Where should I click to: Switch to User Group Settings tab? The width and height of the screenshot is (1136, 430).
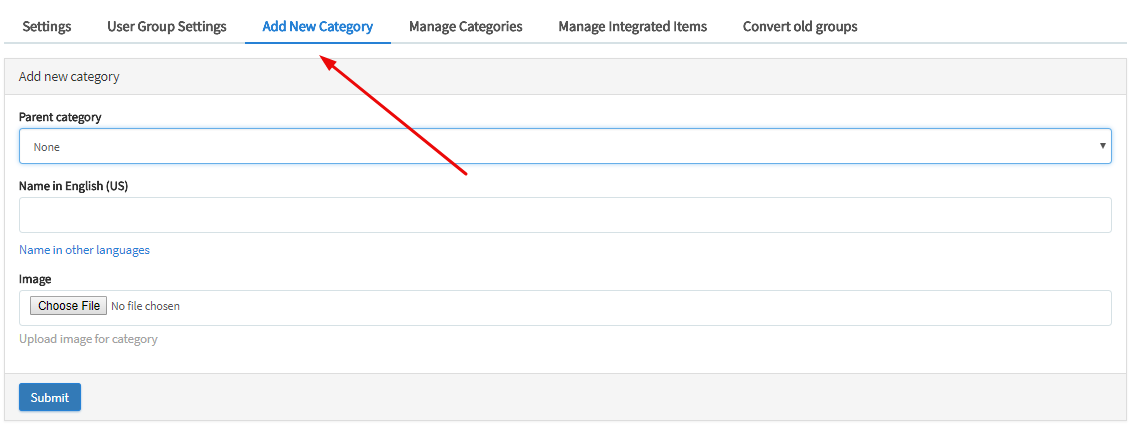[167, 27]
